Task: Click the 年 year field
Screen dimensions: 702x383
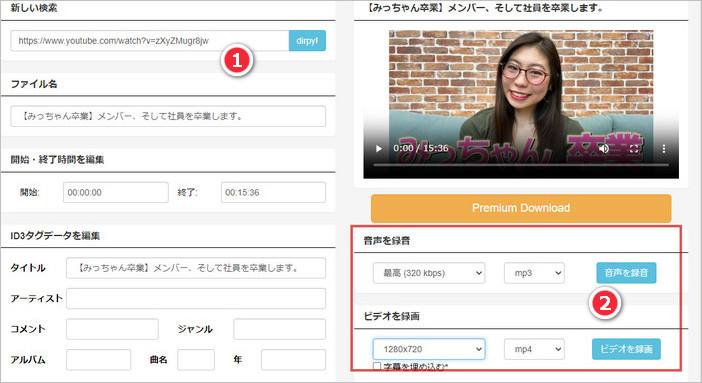Action: click(x=293, y=360)
